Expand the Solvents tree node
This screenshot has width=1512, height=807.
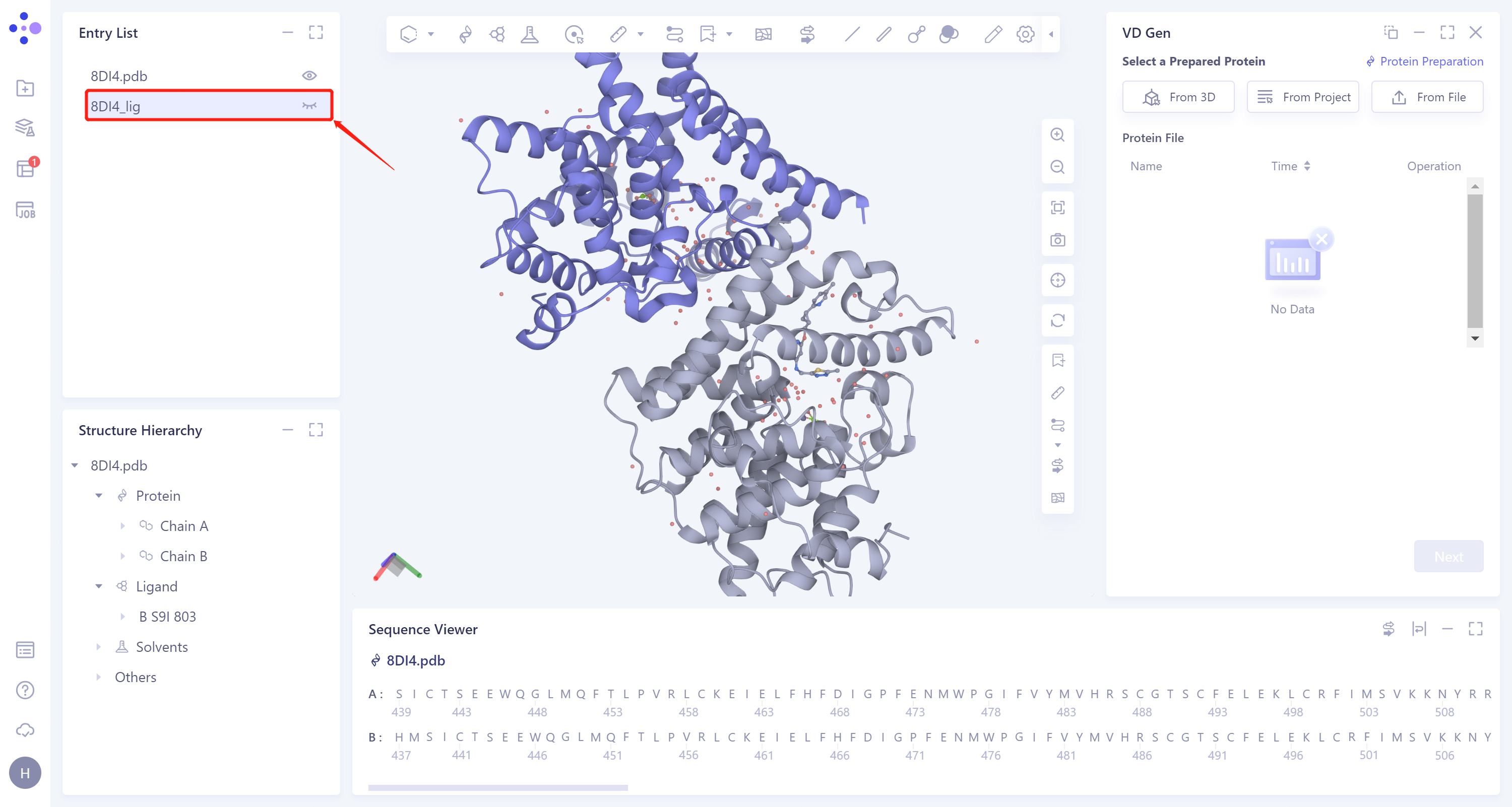point(99,647)
